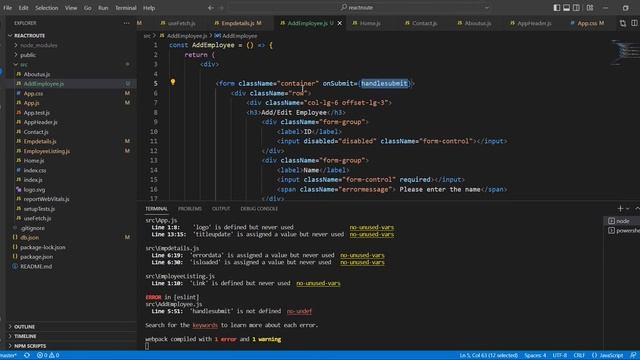The height and width of the screenshot is (360, 640).
Task: Open the customize layout icon
Action: tap(590, 8)
